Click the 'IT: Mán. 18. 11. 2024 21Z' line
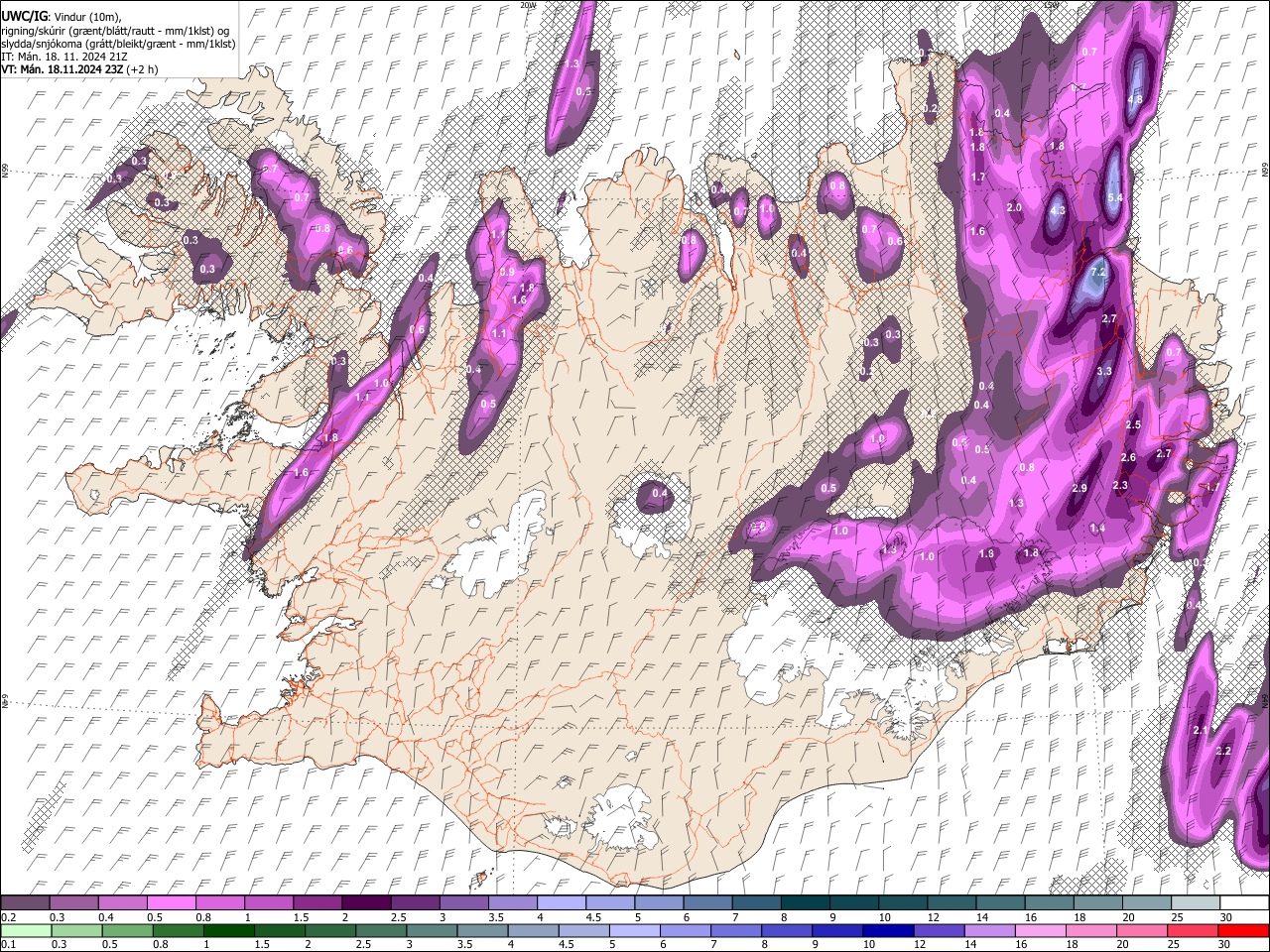 coord(64,57)
